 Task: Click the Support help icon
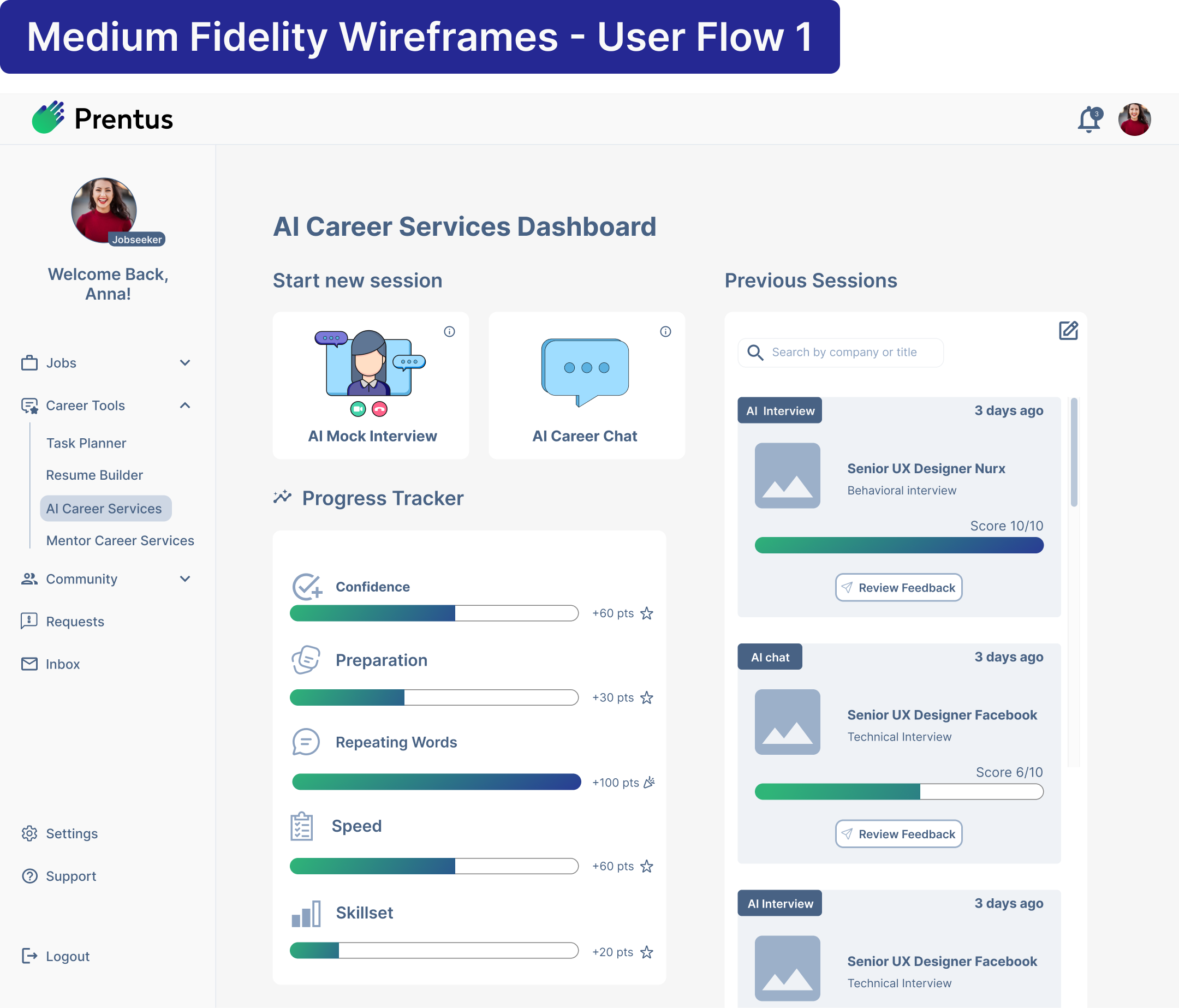point(29,876)
